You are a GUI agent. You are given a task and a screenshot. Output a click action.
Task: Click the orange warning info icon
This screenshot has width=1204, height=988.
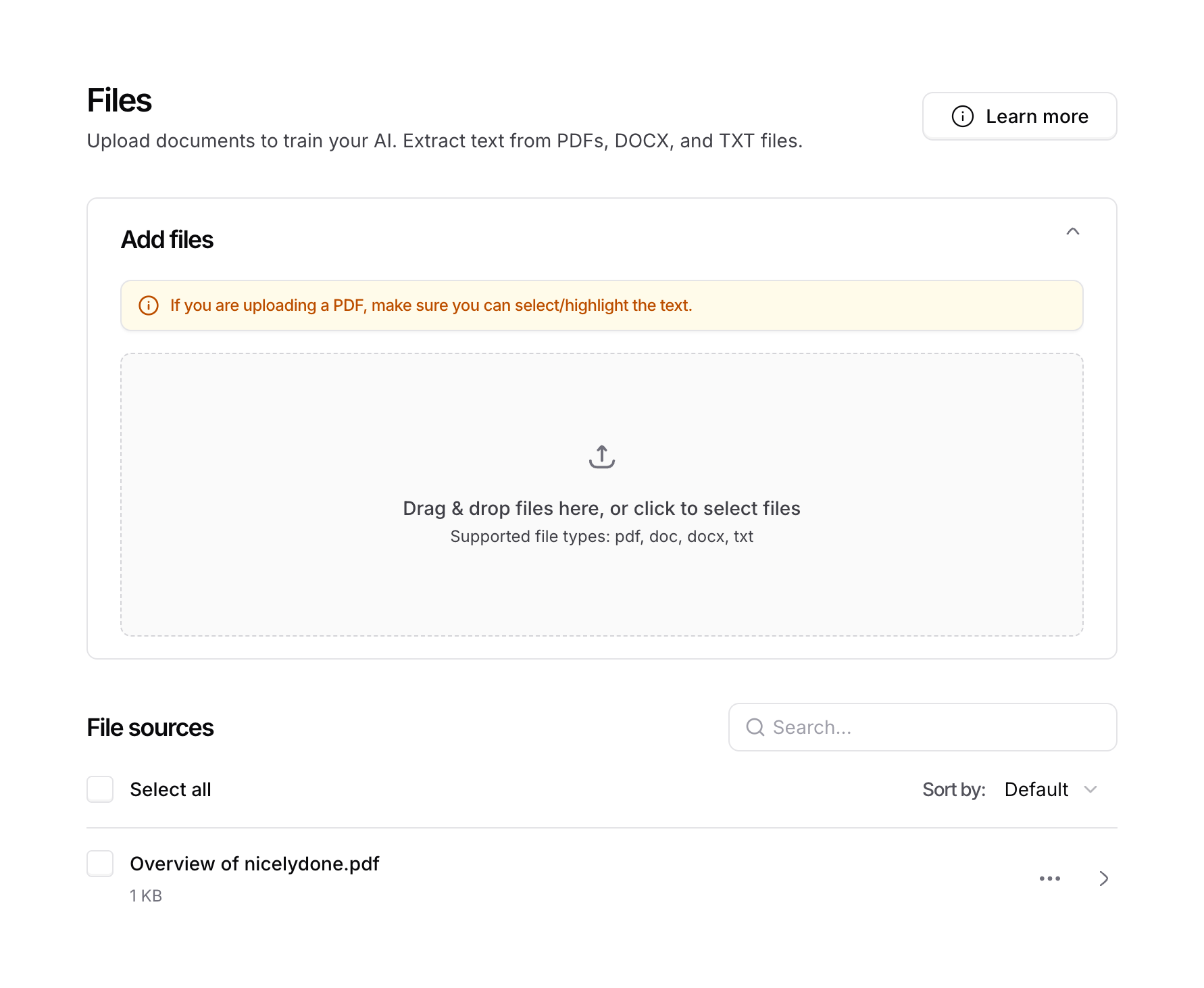[149, 305]
